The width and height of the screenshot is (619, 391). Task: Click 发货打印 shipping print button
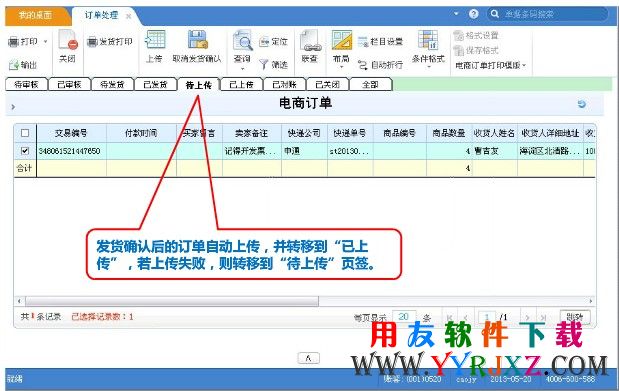pyautogui.click(x=110, y=41)
